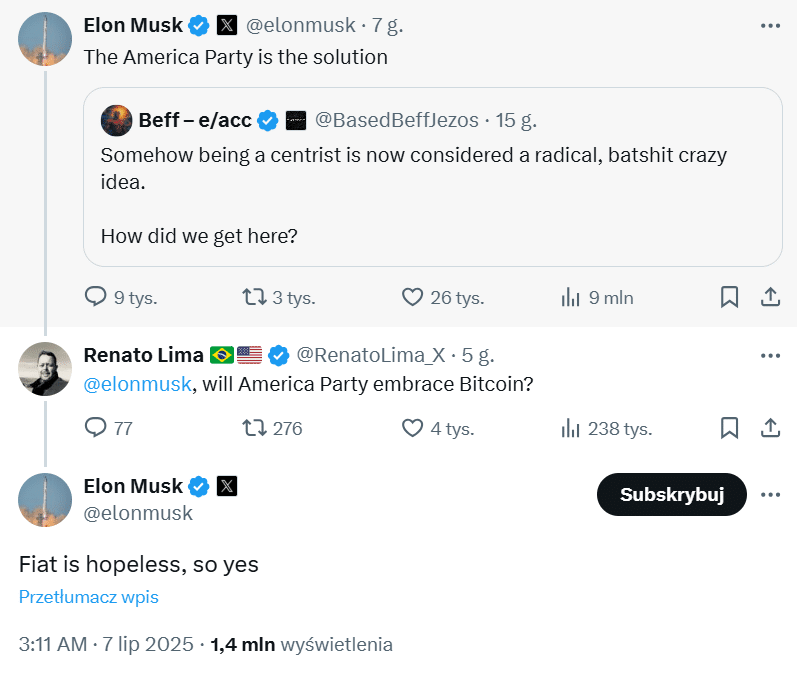The image size is (797, 675).
Task: Like Renato Lima's post
Action: (413, 428)
